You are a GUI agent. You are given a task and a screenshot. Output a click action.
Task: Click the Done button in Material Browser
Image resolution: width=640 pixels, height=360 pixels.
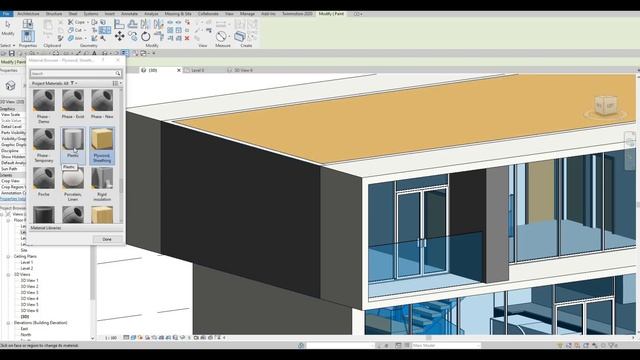(107, 239)
